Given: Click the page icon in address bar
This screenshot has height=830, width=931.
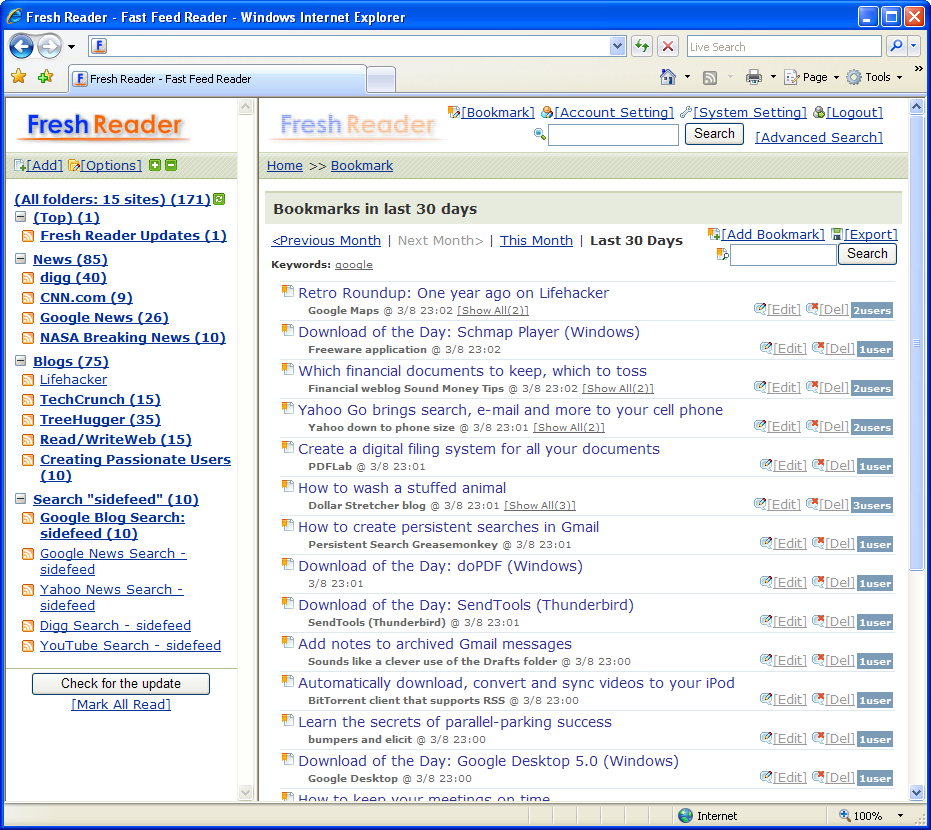Looking at the screenshot, I should coord(99,46).
